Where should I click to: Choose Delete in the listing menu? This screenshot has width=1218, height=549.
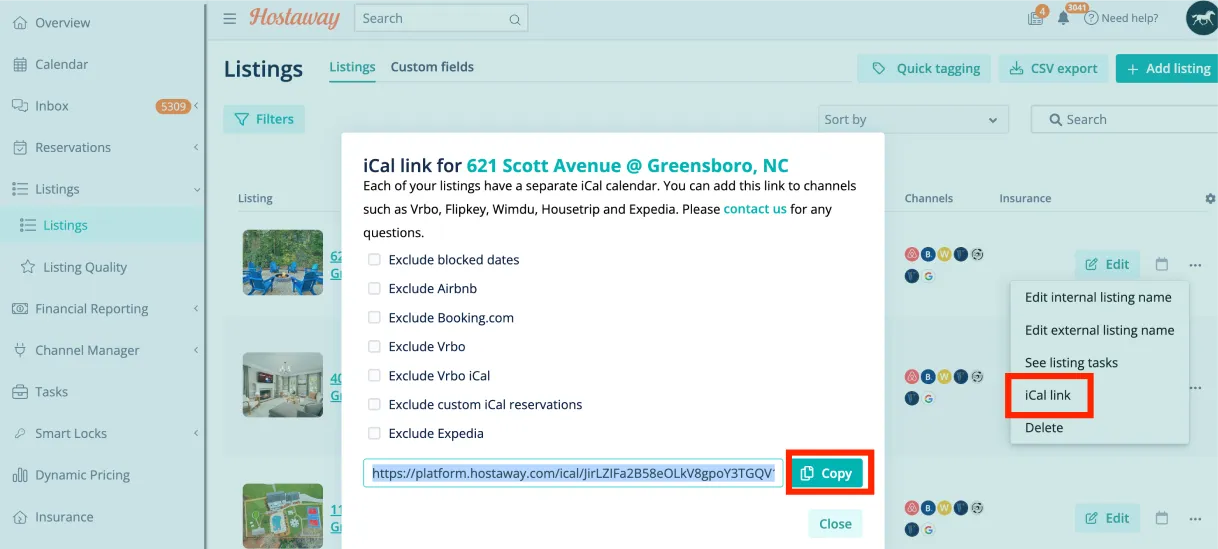click(x=1044, y=427)
